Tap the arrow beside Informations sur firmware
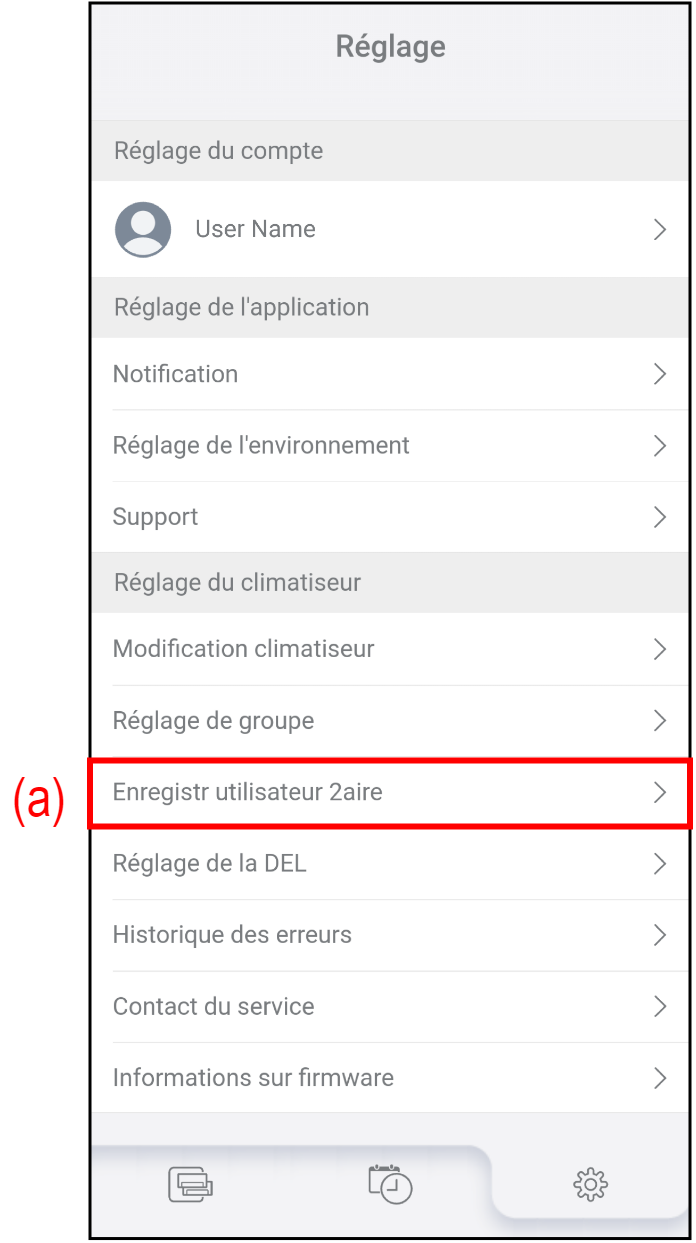Screen dimensions: 696x1243 pos(659,1078)
